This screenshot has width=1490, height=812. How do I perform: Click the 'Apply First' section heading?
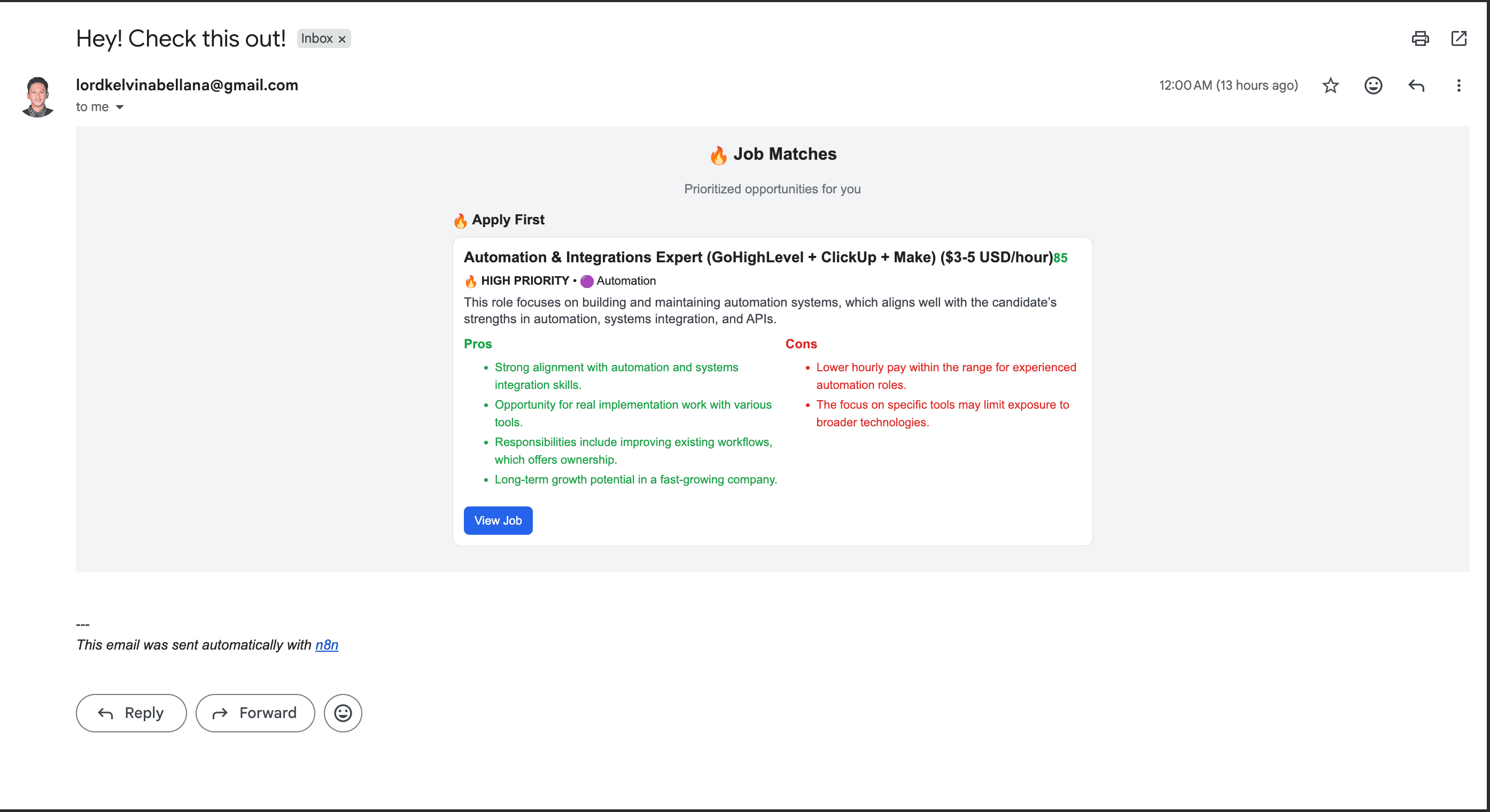point(508,220)
